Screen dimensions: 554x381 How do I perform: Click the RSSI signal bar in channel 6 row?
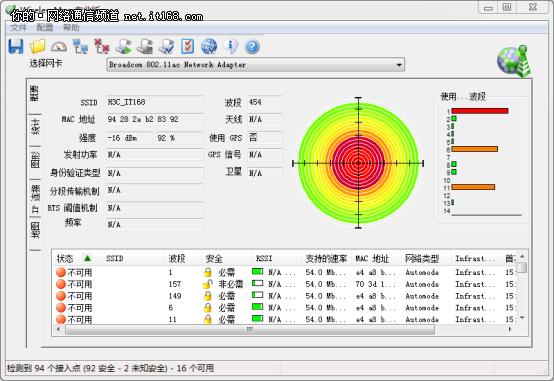point(258,306)
